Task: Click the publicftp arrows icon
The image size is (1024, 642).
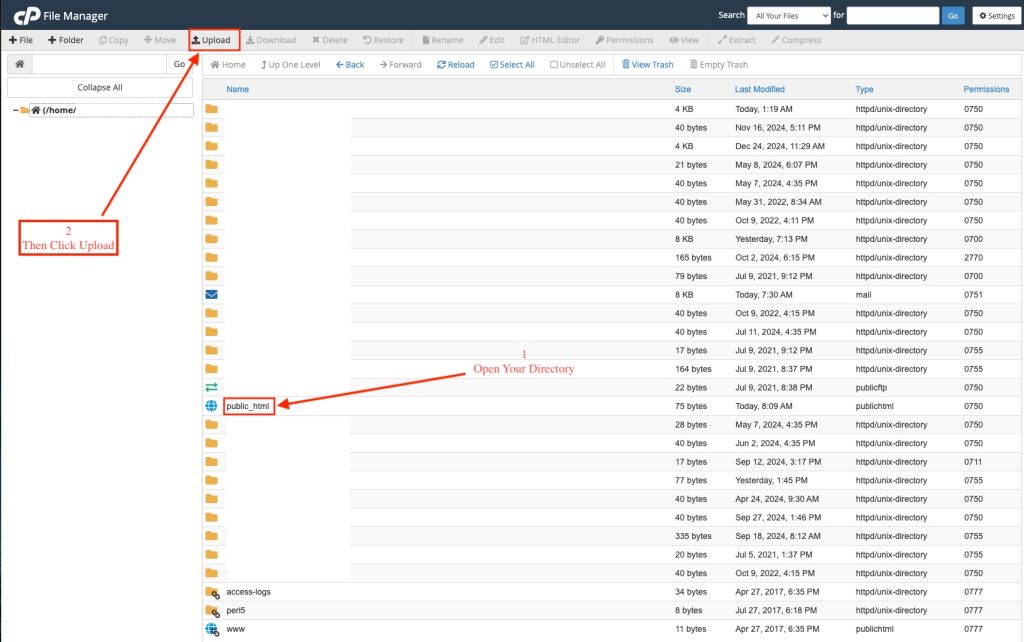Action: coord(211,387)
